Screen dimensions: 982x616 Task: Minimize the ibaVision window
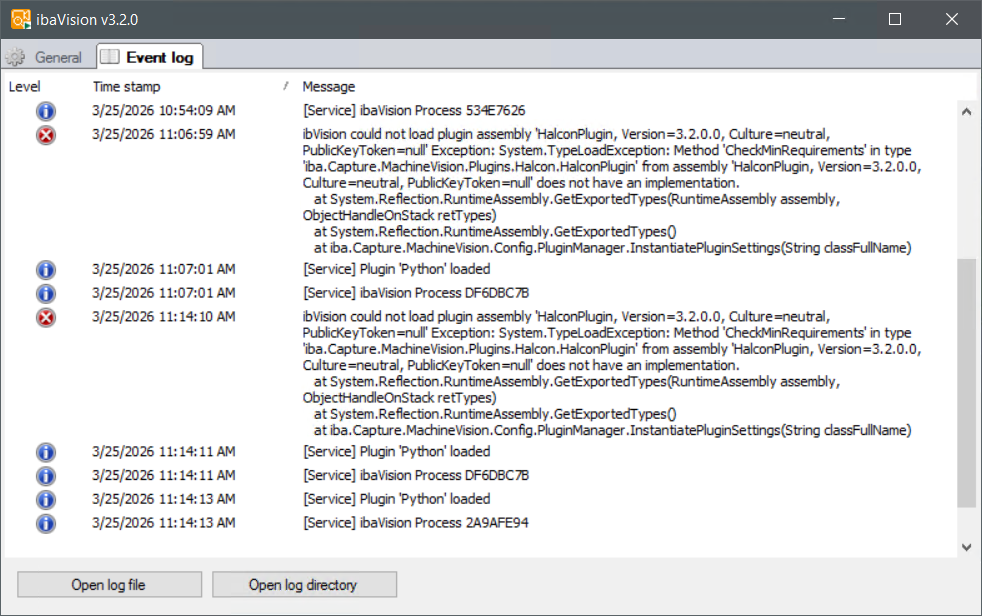(x=839, y=19)
